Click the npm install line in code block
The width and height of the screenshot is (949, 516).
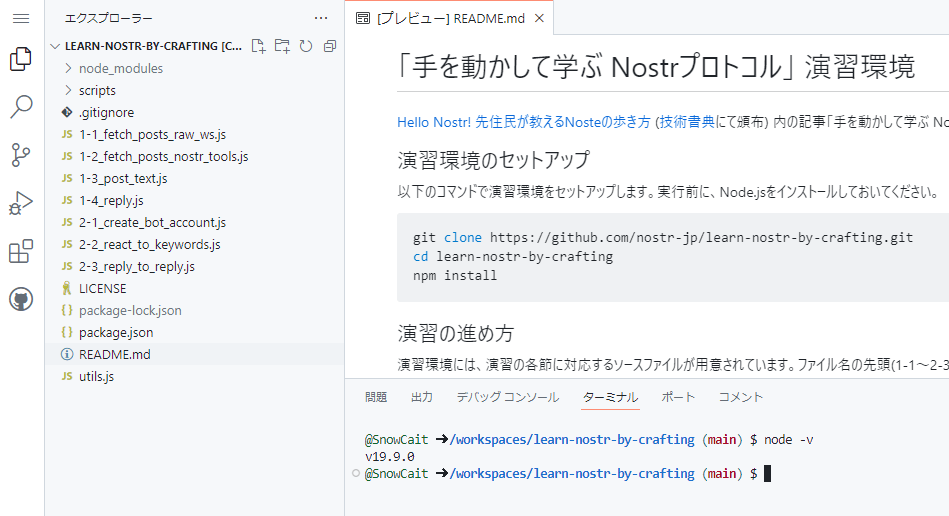coord(455,275)
